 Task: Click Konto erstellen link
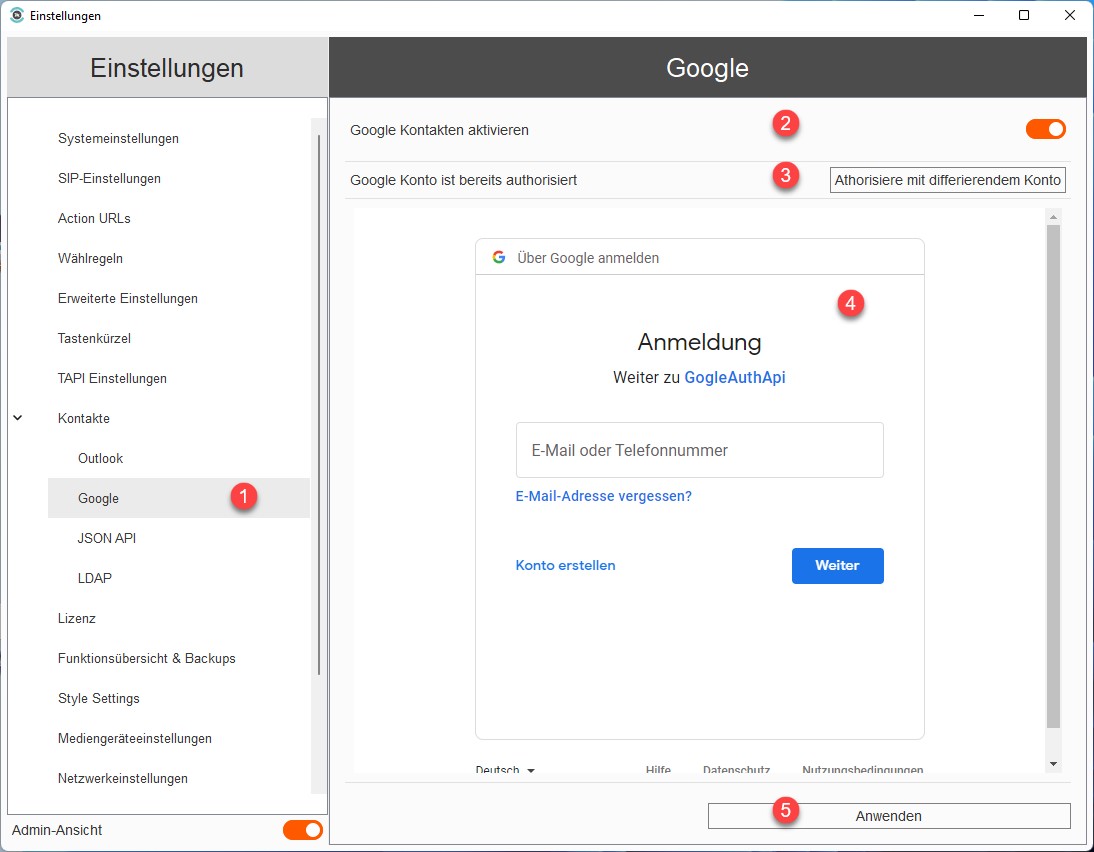coord(565,565)
